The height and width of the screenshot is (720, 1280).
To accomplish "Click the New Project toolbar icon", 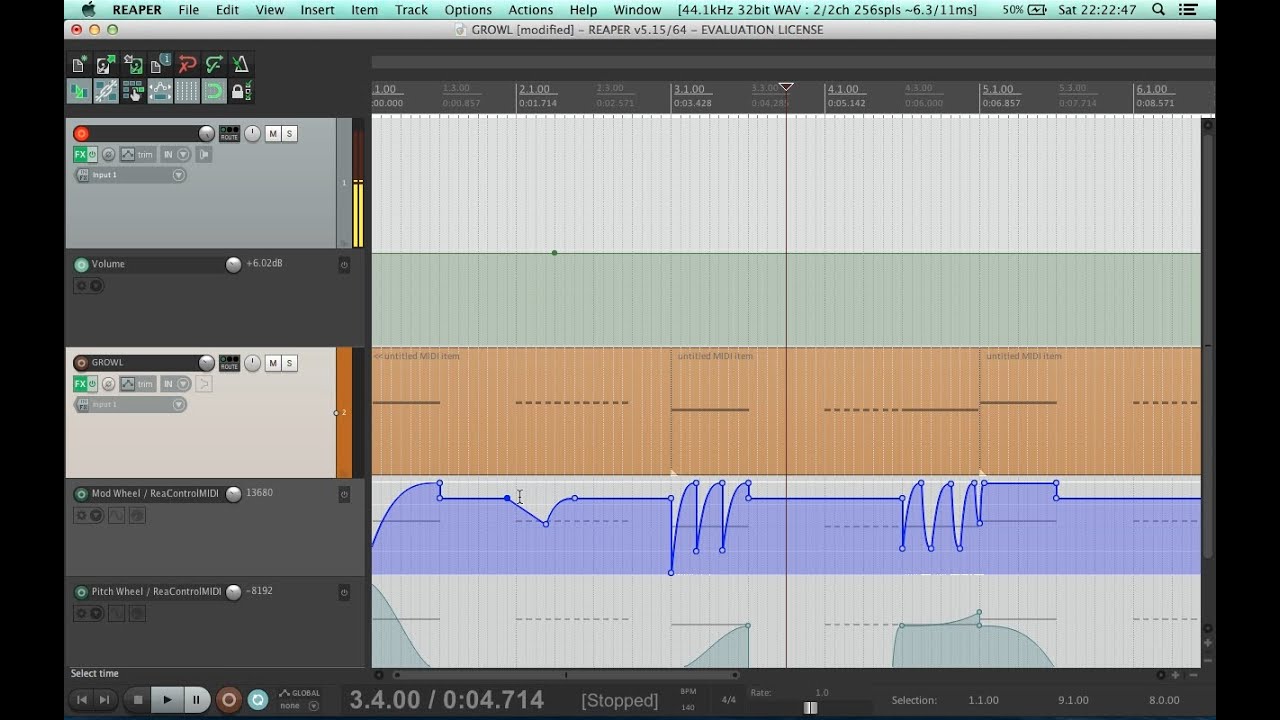I will pos(79,65).
